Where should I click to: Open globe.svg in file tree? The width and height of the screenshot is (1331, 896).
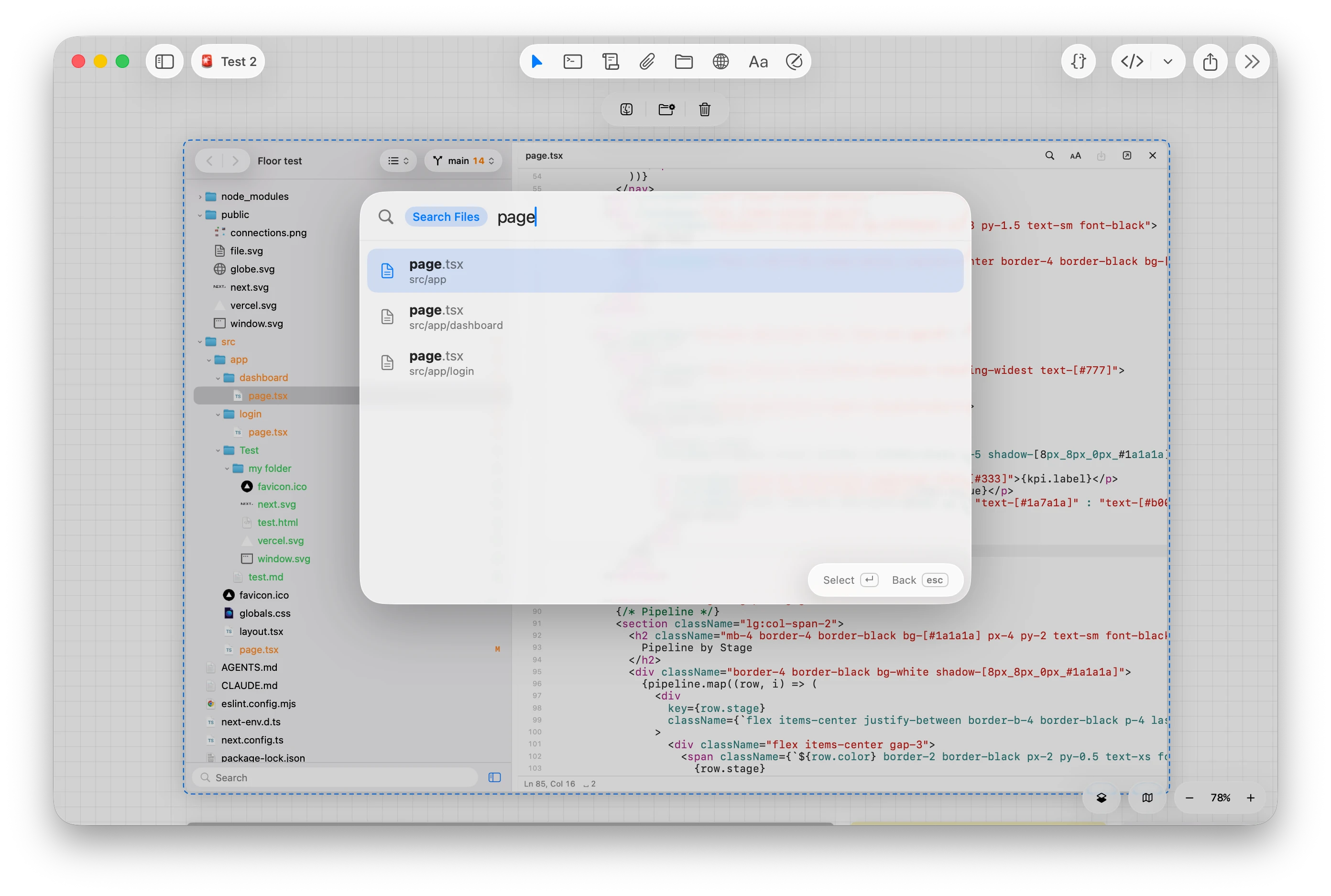(252, 269)
